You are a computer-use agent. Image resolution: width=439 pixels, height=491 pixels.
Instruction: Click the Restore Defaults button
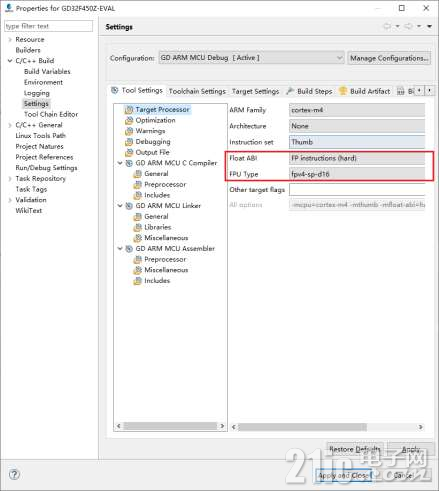(355, 449)
